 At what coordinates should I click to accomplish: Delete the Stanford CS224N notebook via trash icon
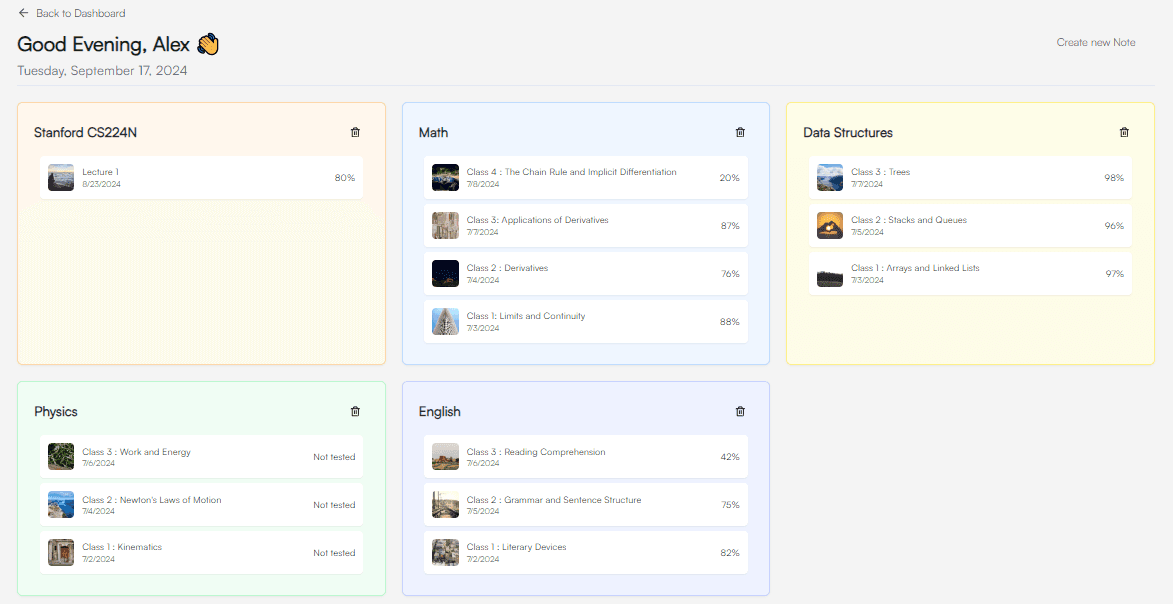click(x=355, y=132)
